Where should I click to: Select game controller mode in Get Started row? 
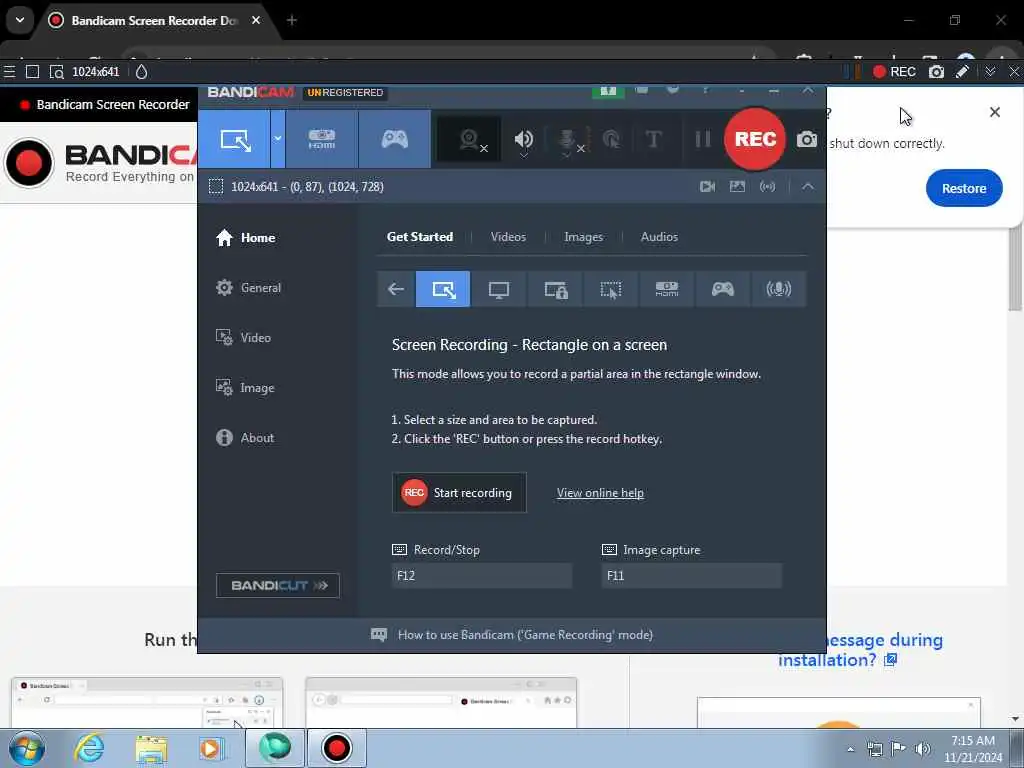click(722, 289)
